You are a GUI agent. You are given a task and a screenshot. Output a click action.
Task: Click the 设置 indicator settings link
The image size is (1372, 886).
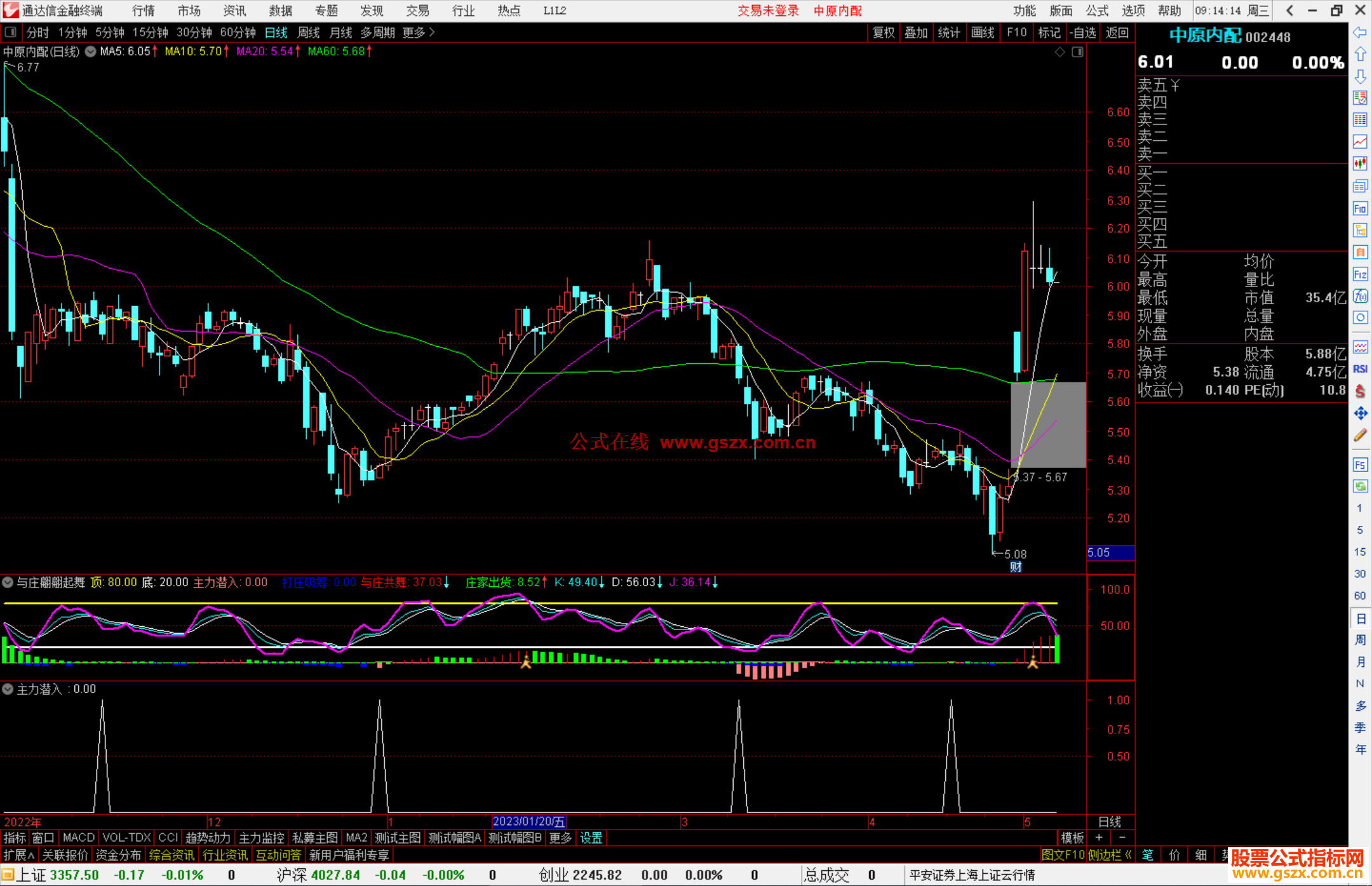(x=591, y=838)
